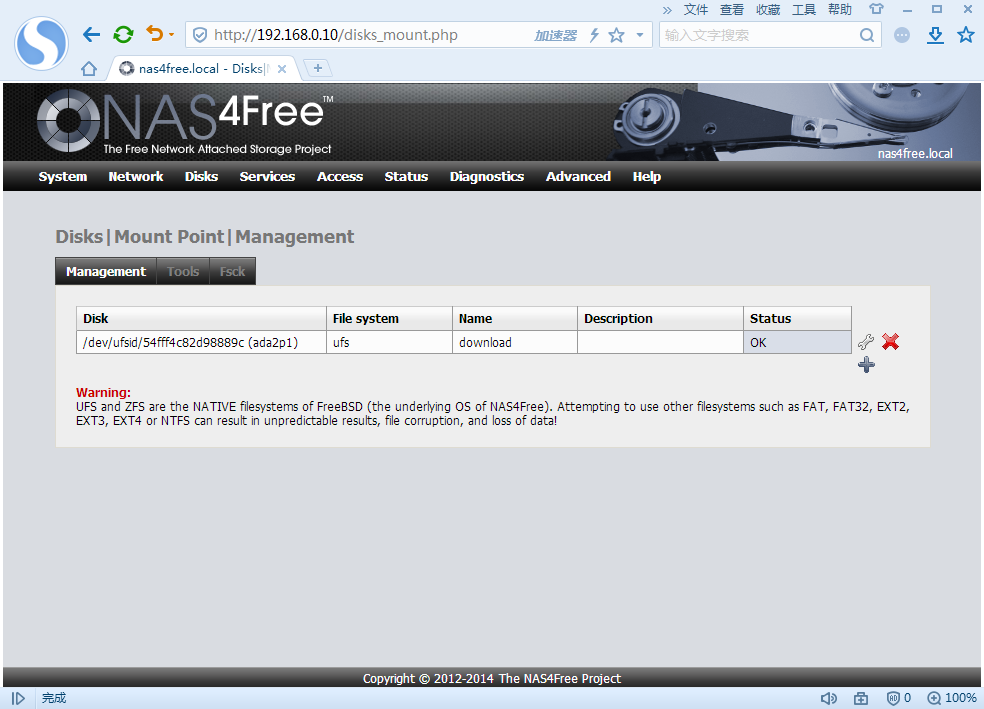The width and height of the screenshot is (984, 709).
Task: Click the toolbox icon in status bar
Action: click(860, 698)
